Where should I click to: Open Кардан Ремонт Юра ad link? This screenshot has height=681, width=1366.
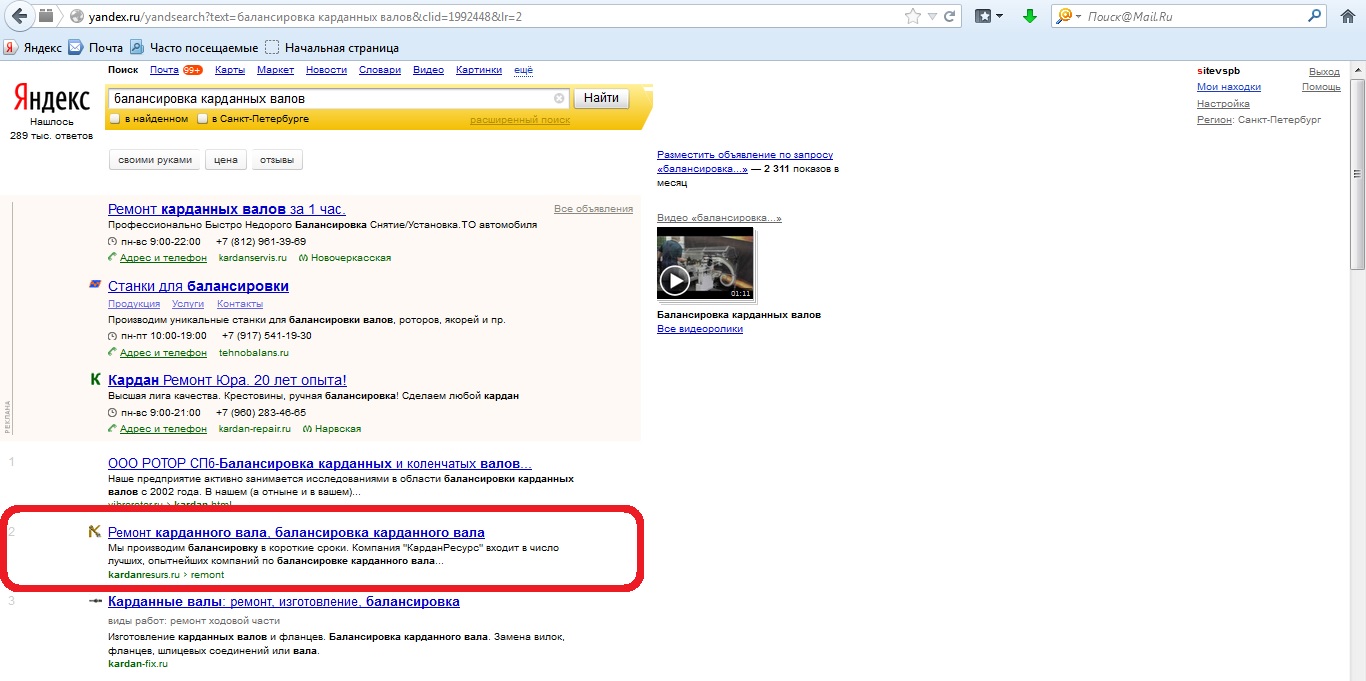[x=227, y=380]
